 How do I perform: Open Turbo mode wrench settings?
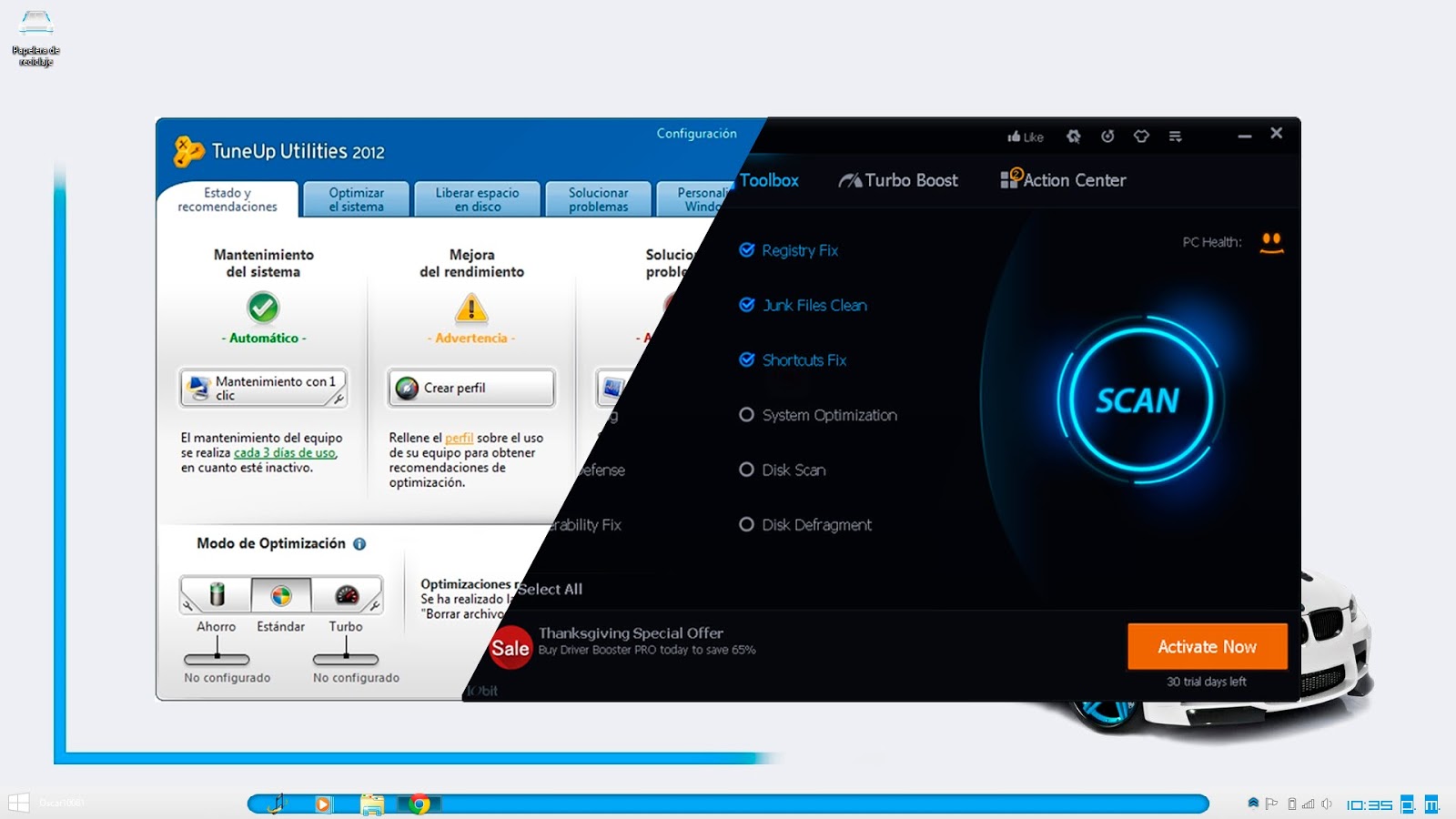(374, 605)
